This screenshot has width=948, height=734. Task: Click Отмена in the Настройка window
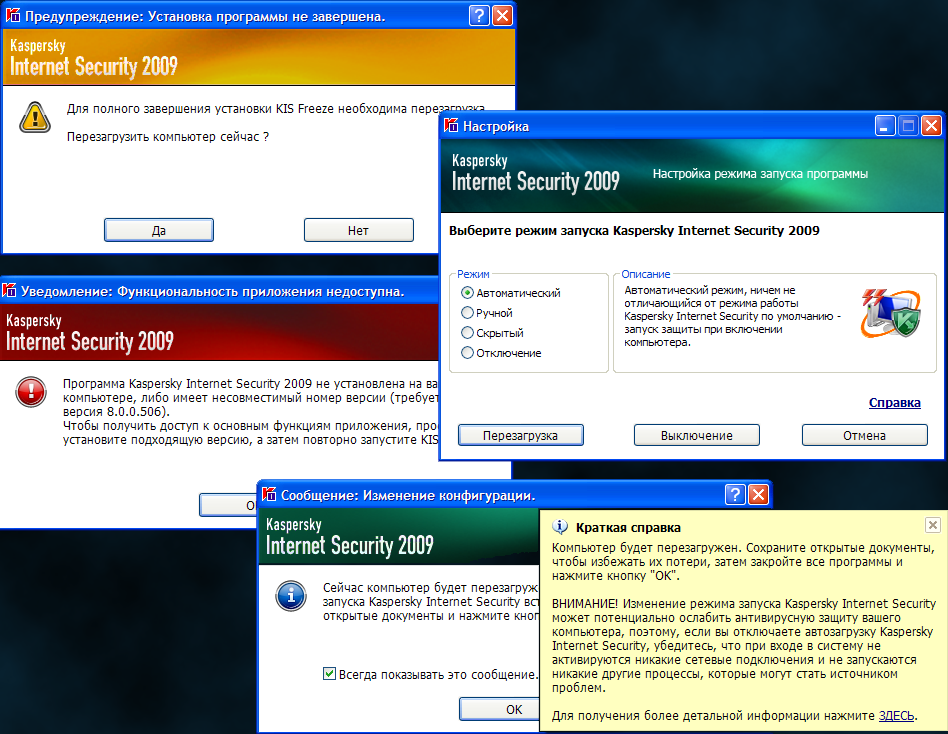[865, 435]
